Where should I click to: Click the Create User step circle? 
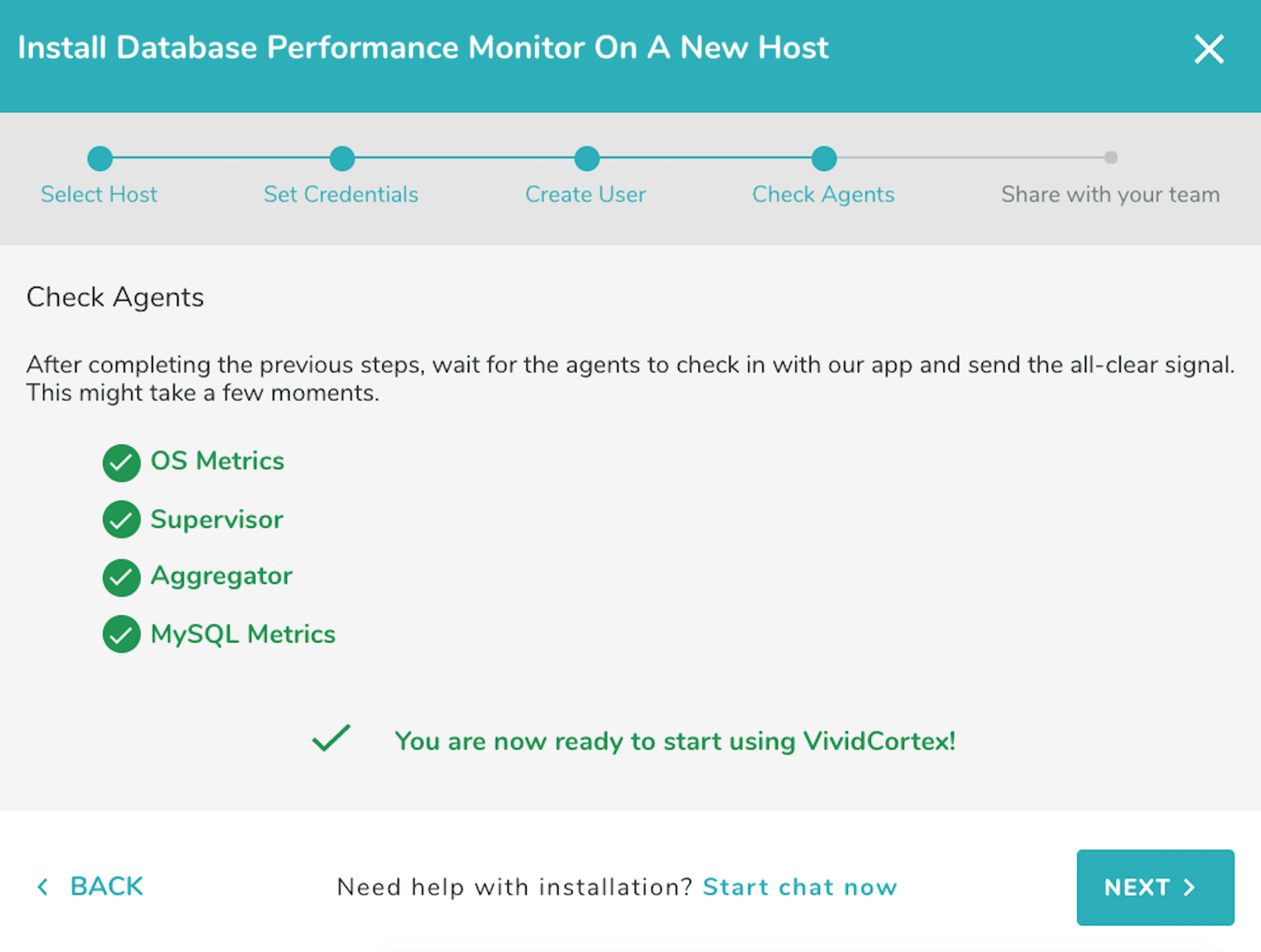(x=586, y=158)
